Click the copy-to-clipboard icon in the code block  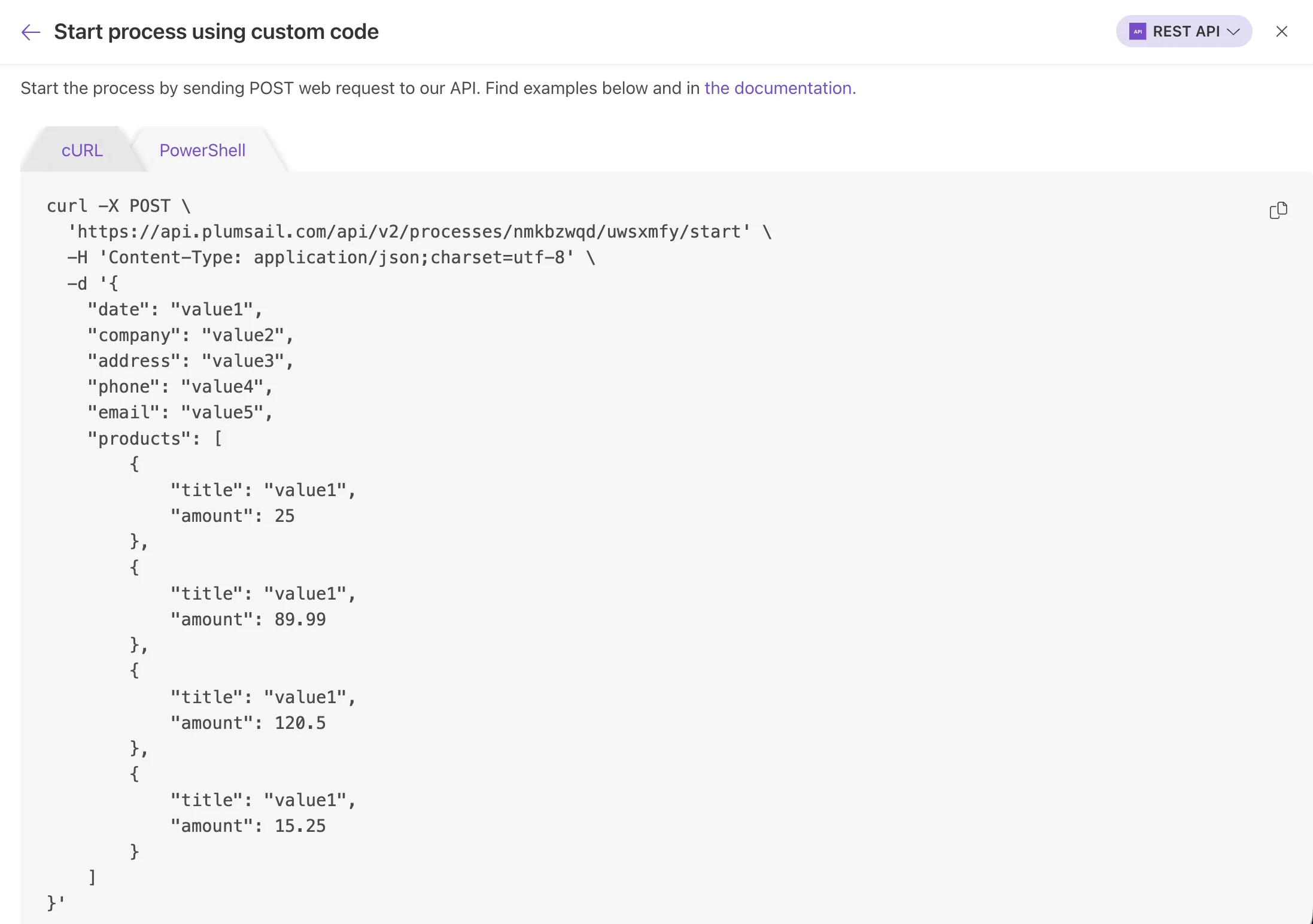pos(1279,209)
